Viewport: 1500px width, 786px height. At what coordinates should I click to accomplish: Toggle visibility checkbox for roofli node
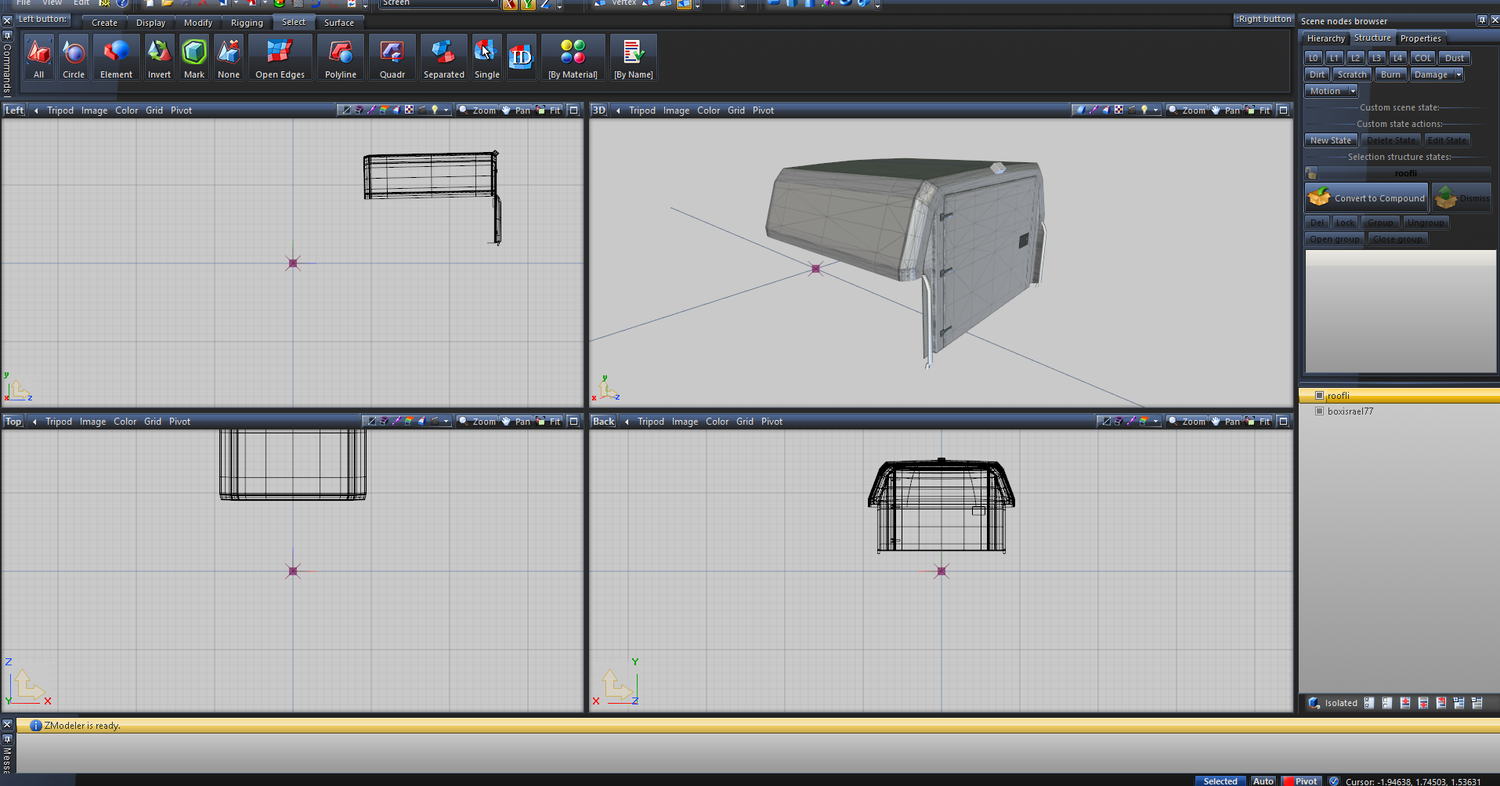click(x=1319, y=396)
